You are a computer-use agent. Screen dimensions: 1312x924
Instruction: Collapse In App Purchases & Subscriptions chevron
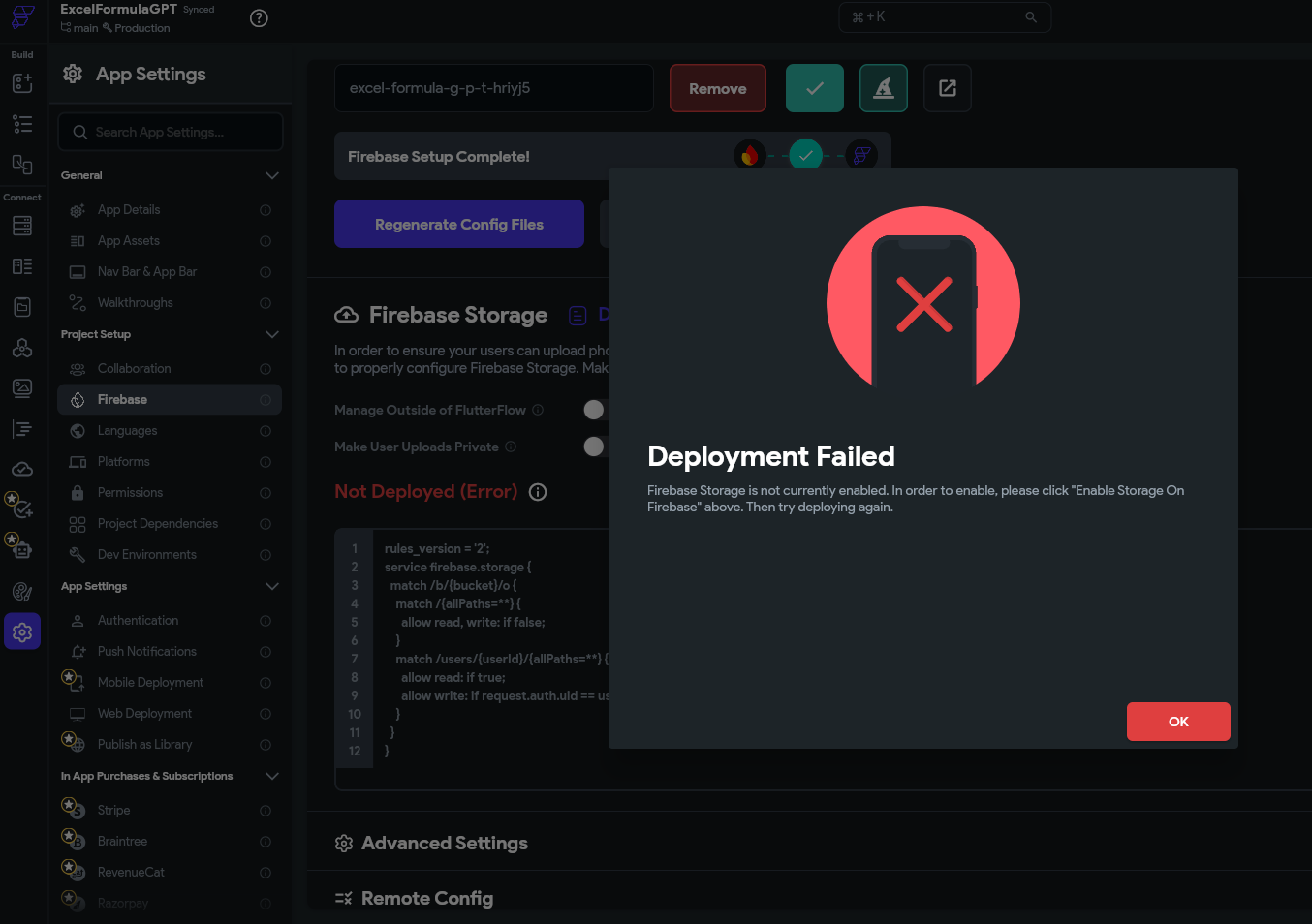(x=272, y=776)
